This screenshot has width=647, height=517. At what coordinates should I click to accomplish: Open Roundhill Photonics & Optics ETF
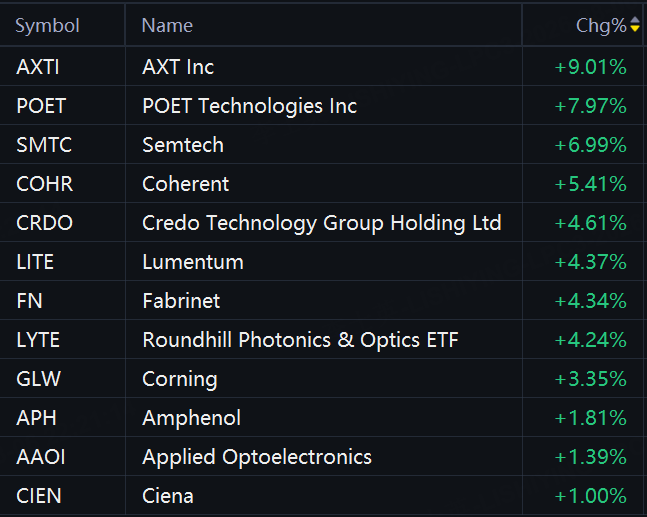pyautogui.click(x=300, y=340)
